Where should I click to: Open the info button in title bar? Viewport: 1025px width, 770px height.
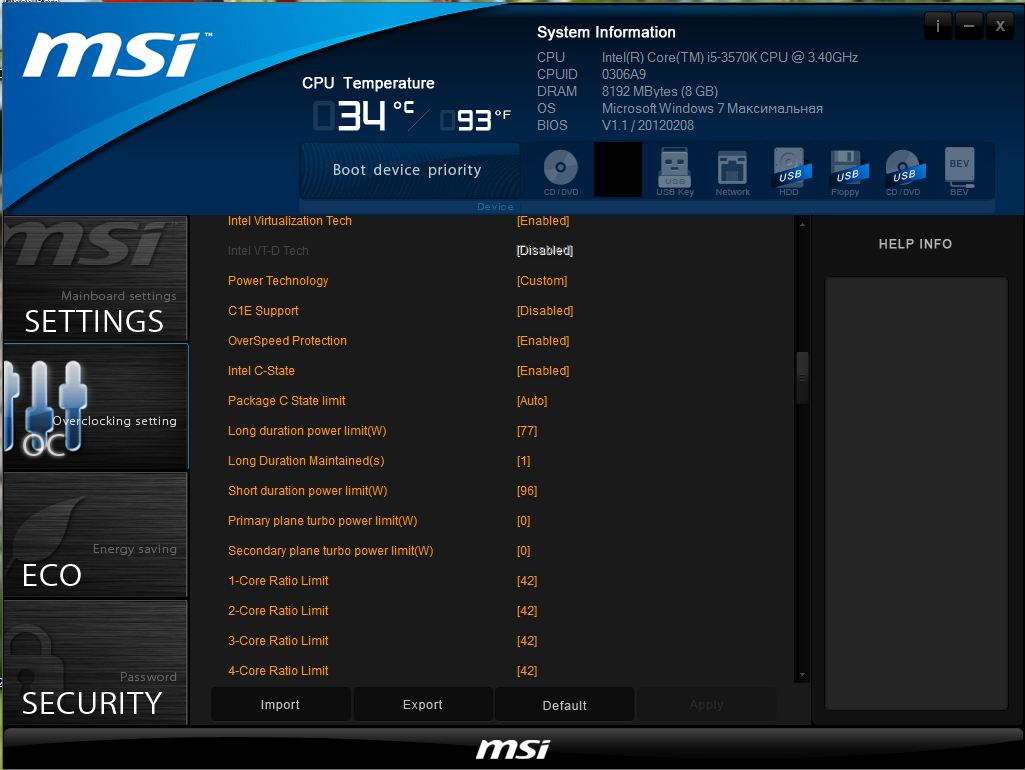[x=937, y=26]
